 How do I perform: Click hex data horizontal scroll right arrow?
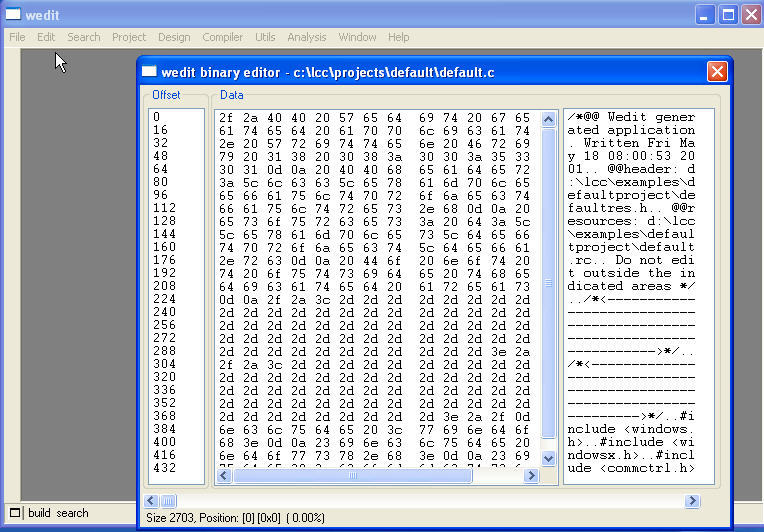(x=532, y=475)
